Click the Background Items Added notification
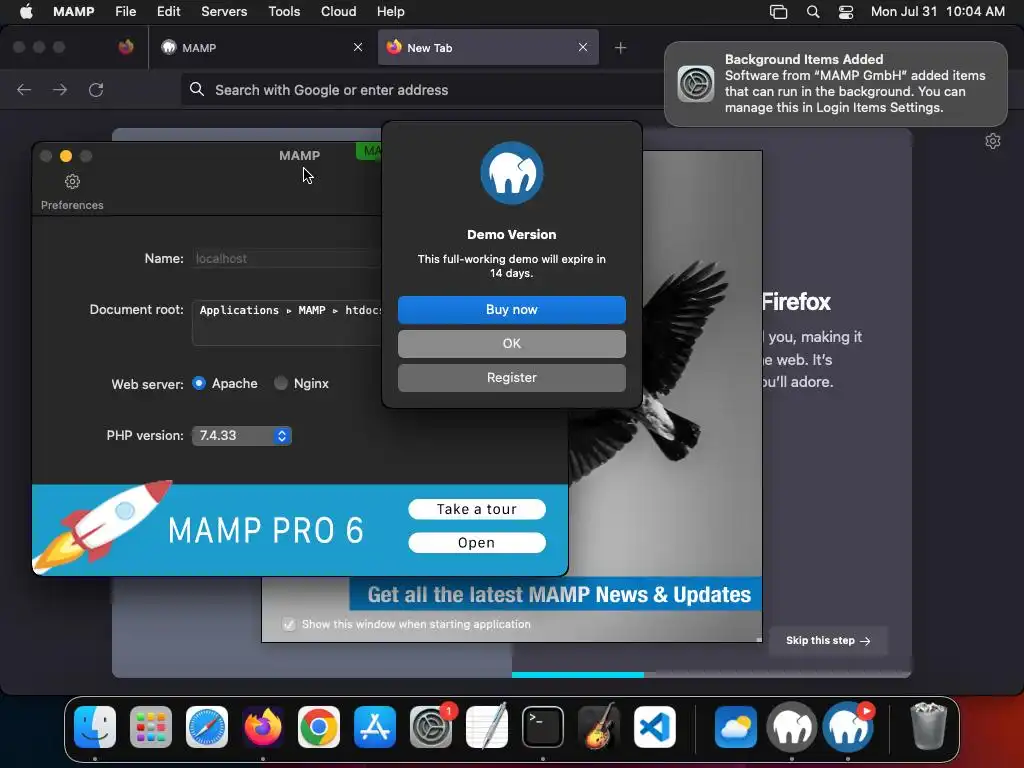This screenshot has height=768, width=1024. pos(835,84)
